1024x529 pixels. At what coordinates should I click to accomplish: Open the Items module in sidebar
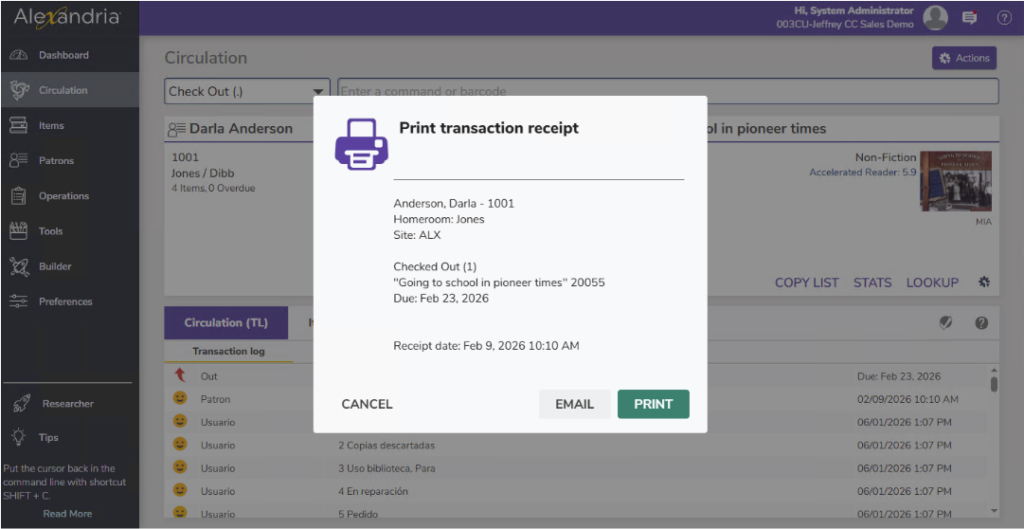point(51,126)
